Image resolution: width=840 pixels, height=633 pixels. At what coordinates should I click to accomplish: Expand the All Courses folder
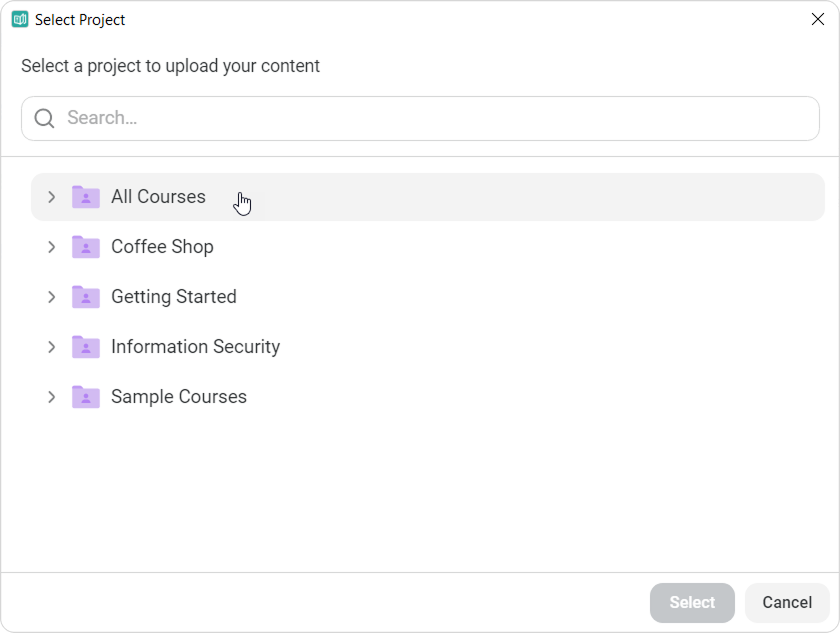pyautogui.click(x=51, y=197)
